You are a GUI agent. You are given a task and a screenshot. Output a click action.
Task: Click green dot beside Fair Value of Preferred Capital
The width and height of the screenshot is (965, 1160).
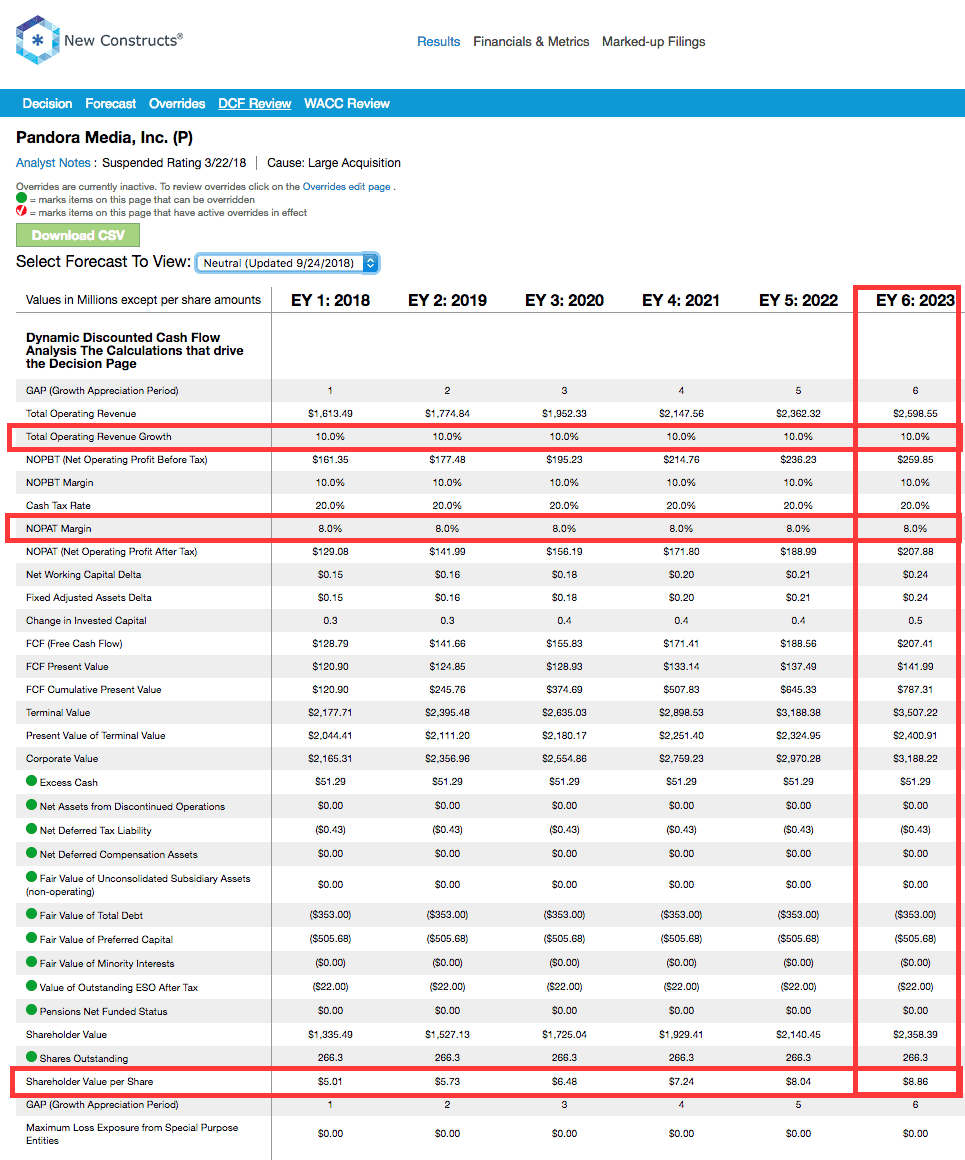[31, 937]
